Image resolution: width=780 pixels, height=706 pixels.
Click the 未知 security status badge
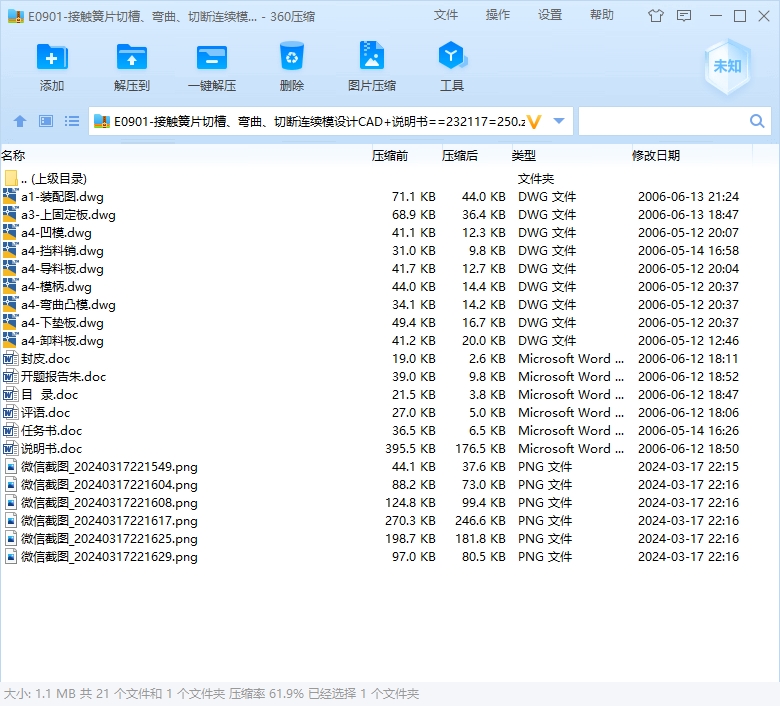coord(727,67)
